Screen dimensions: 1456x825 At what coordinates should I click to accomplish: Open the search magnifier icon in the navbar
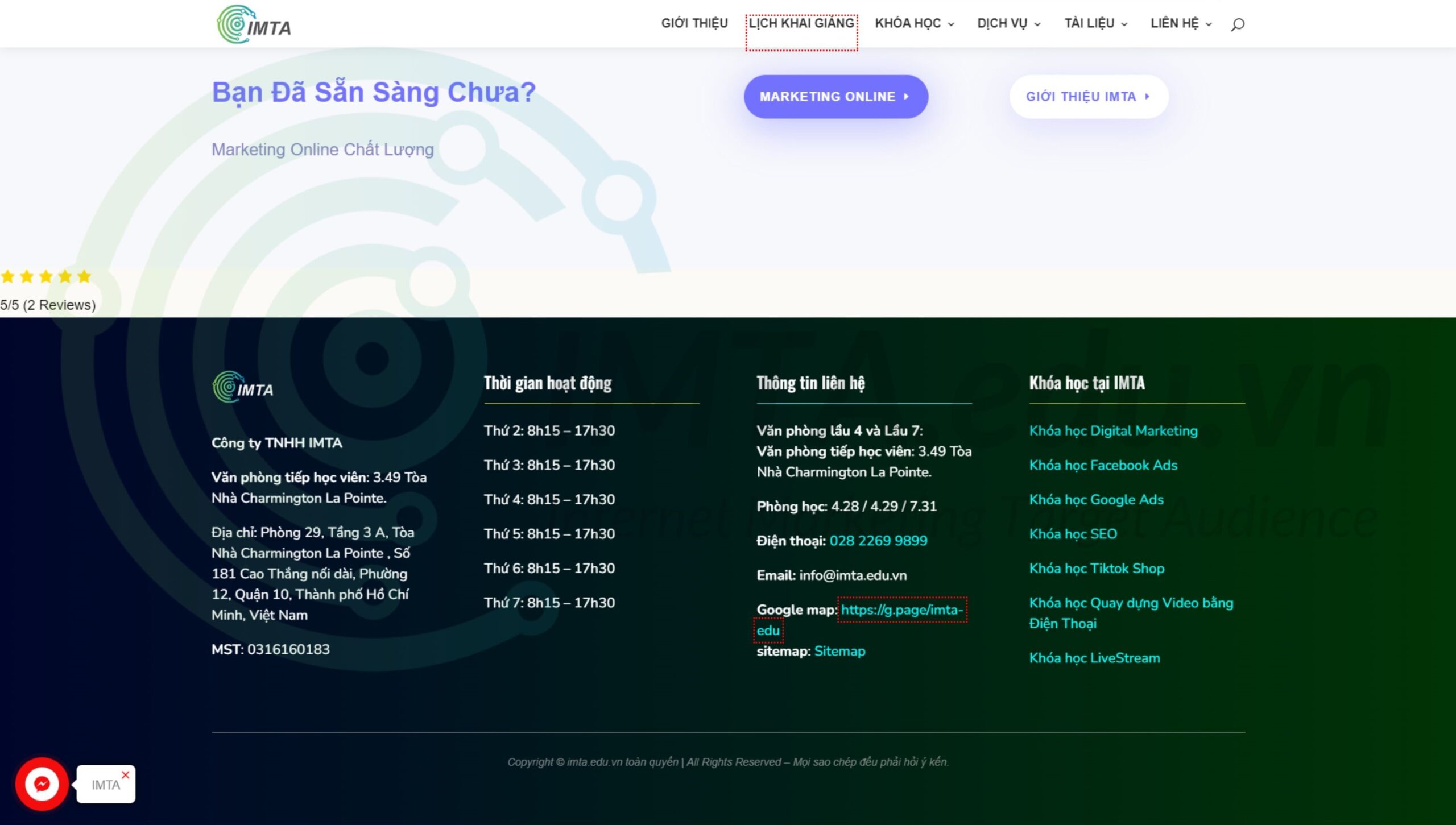1238,24
